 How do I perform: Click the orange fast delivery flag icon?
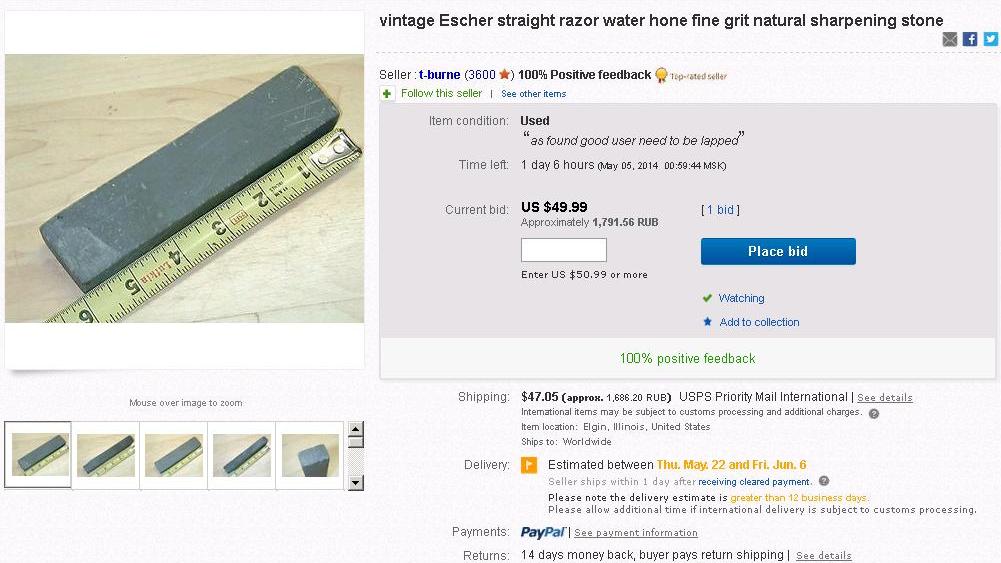coord(529,465)
